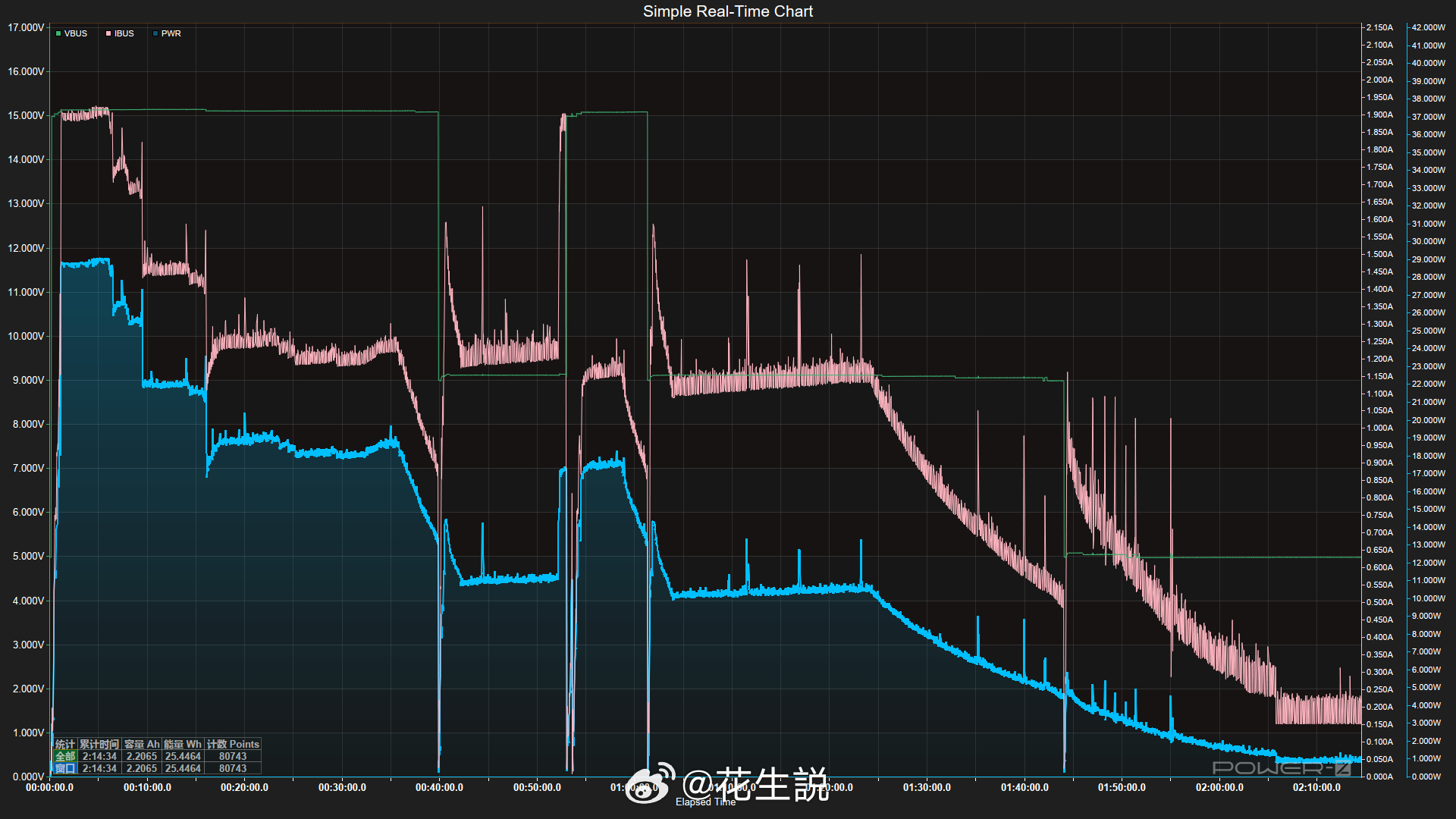Click the 17.000V voltage axis label
Image resolution: width=1456 pixels, height=819 pixels.
coord(26,27)
